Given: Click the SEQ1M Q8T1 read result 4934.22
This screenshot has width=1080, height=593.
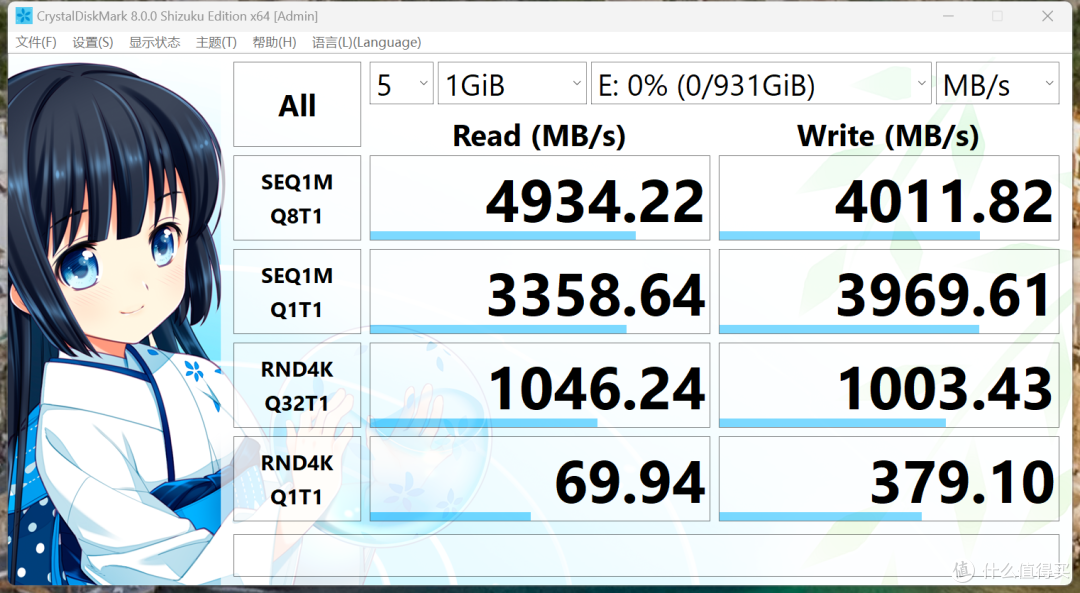Looking at the screenshot, I should pos(539,198).
